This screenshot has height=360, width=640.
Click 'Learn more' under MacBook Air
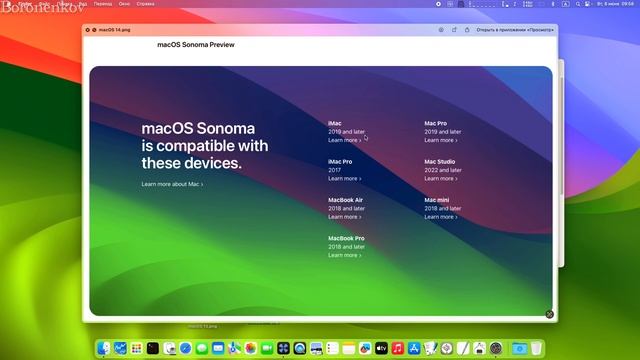pyautogui.click(x=344, y=217)
